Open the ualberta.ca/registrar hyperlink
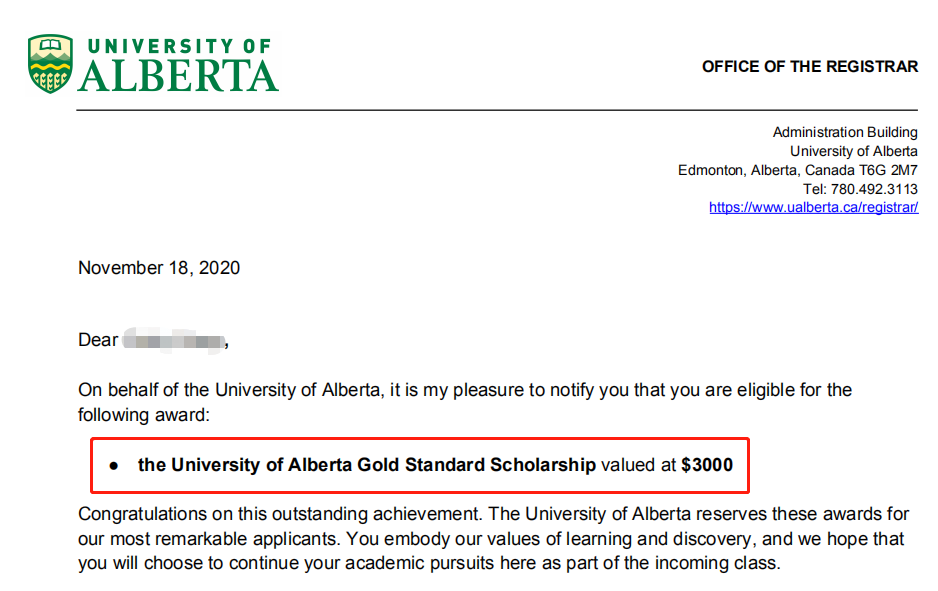The width and height of the screenshot is (938, 591). coord(813,208)
